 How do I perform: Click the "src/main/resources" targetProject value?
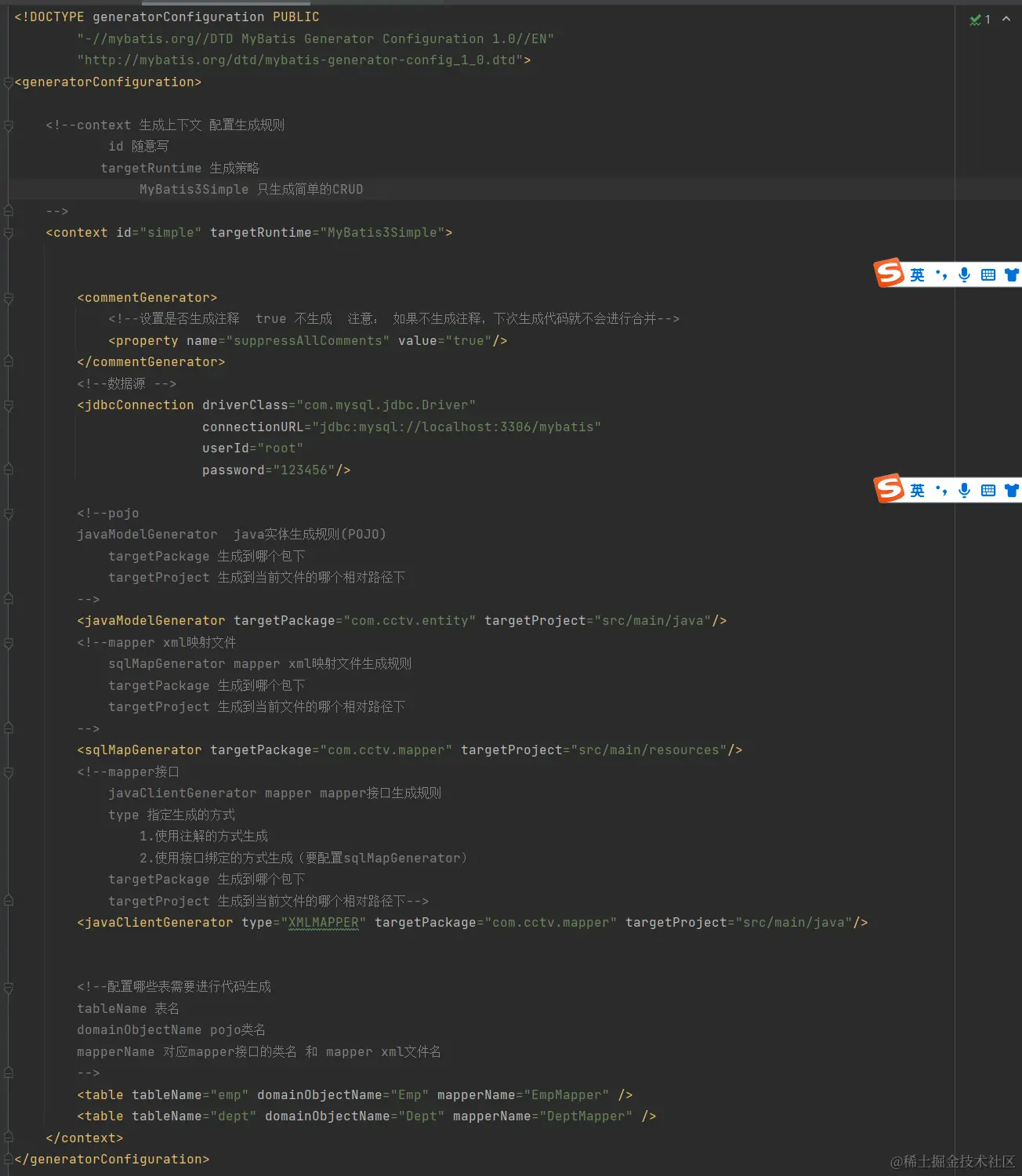click(649, 750)
